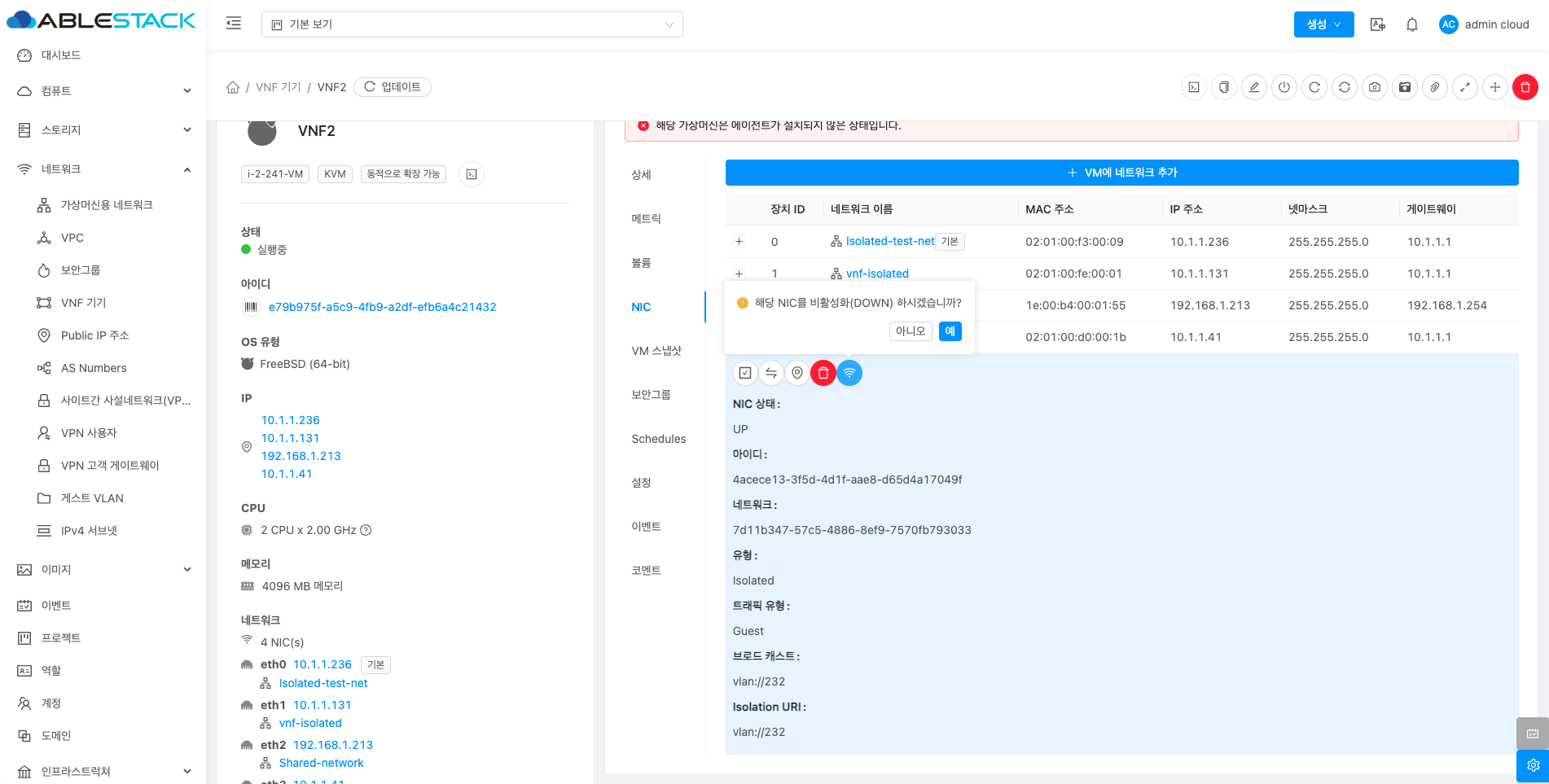
Task: Click the red trash icon in top toolbar
Action: pos(1525,87)
